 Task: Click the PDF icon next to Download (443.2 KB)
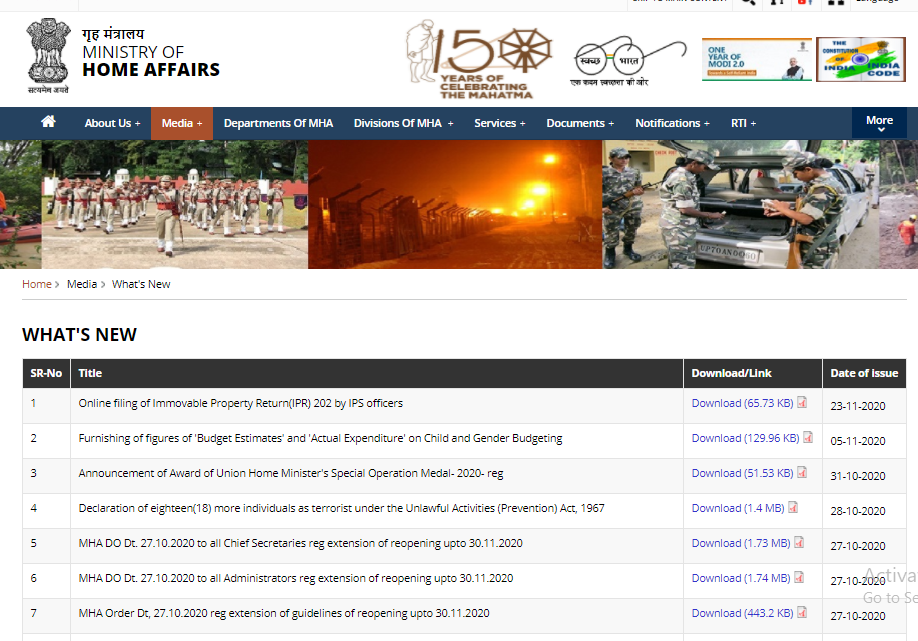[802, 613]
